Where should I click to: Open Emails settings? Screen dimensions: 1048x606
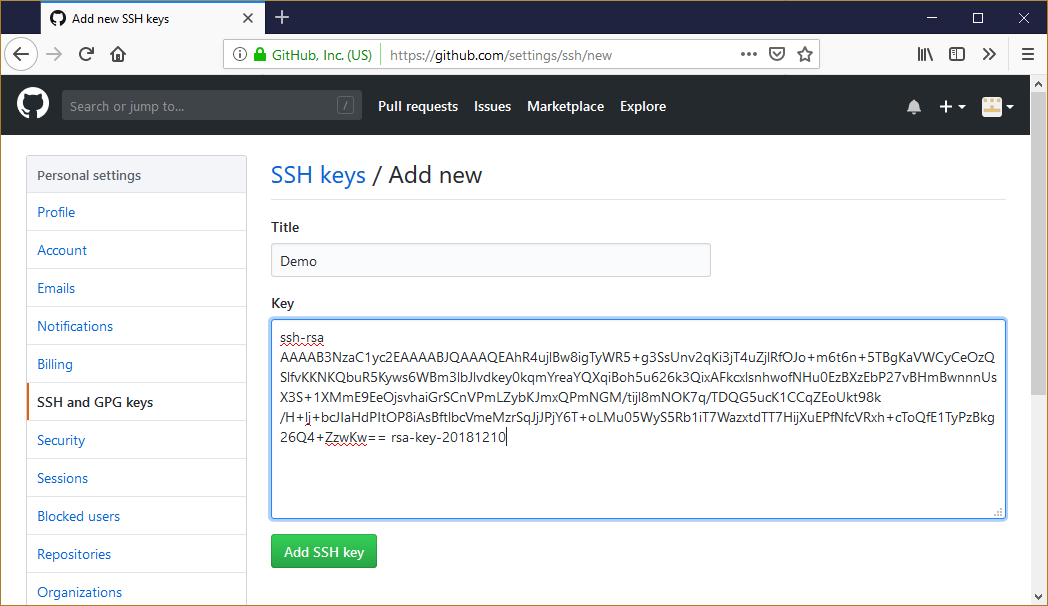pos(136,288)
